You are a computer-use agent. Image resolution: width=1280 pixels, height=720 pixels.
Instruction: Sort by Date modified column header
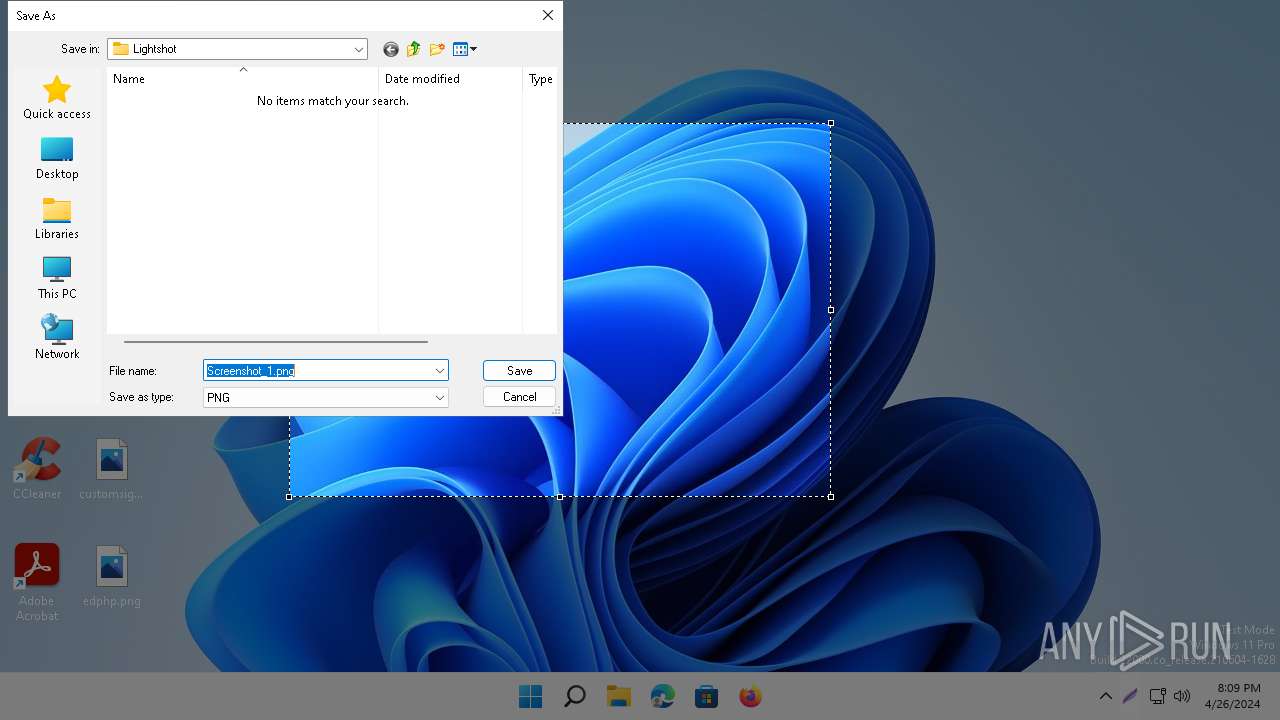coord(450,79)
